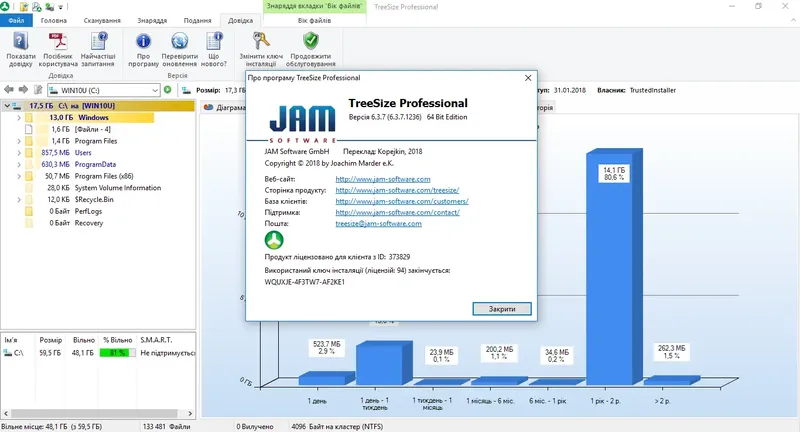This screenshot has width=800, height=432.
Task: Click the horizontal scrollbar in drive list
Action: click(x=94, y=414)
